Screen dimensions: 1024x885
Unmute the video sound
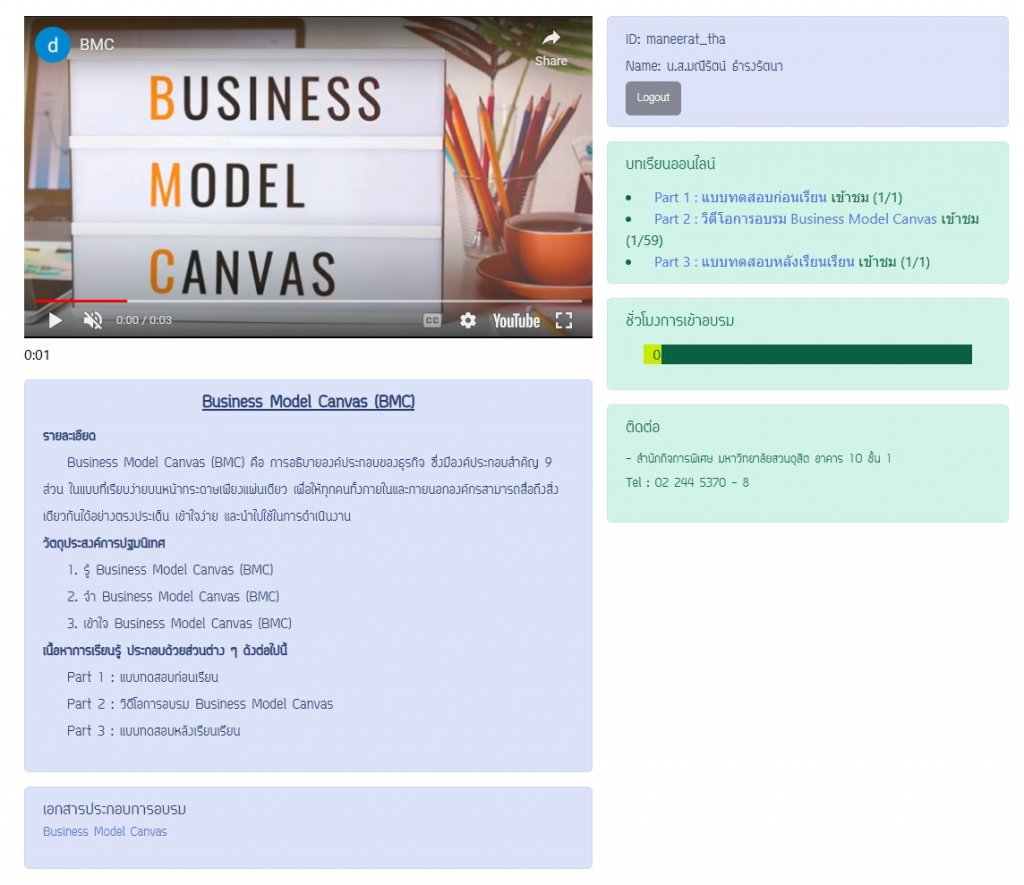[93, 320]
